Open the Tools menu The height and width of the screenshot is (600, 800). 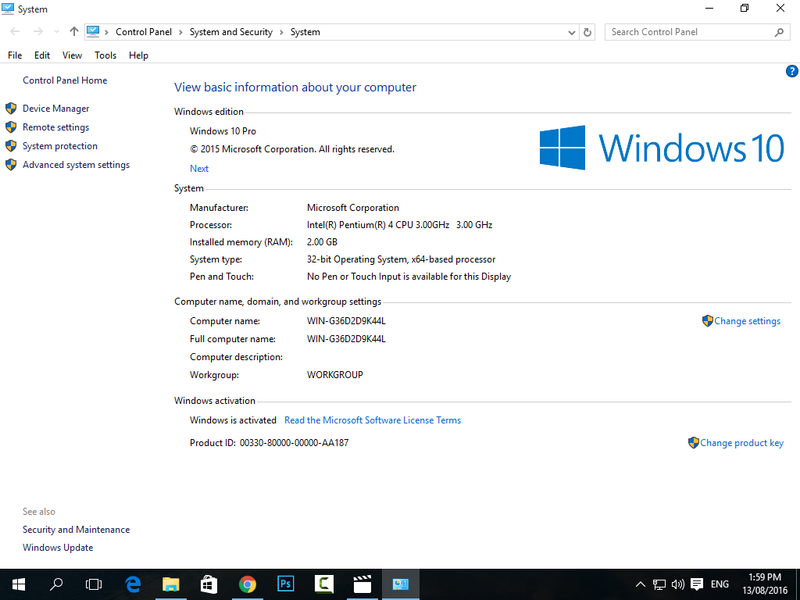(x=105, y=55)
